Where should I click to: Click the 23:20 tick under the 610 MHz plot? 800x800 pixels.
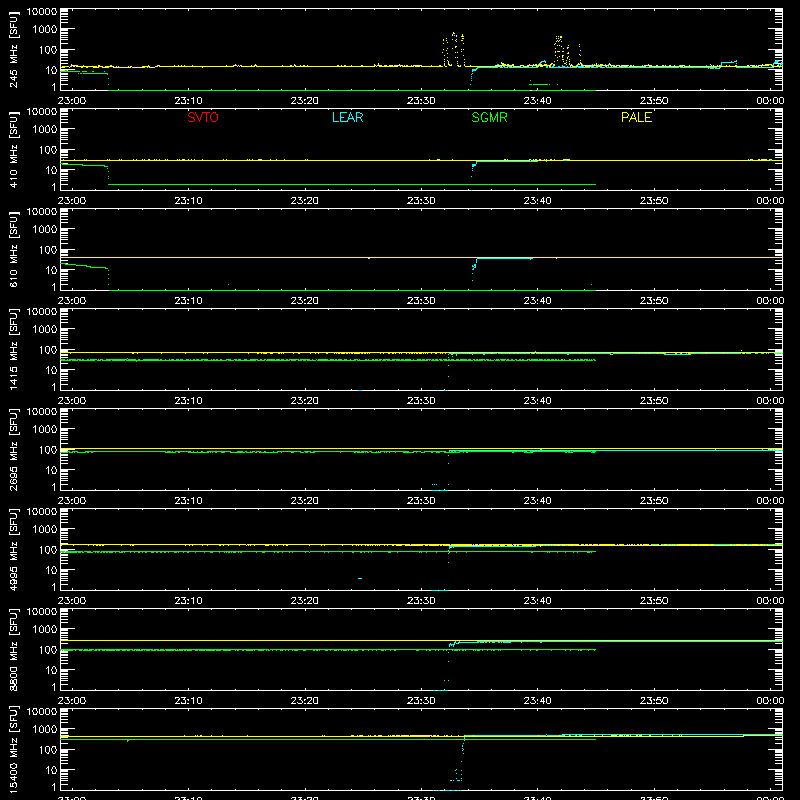305,301
